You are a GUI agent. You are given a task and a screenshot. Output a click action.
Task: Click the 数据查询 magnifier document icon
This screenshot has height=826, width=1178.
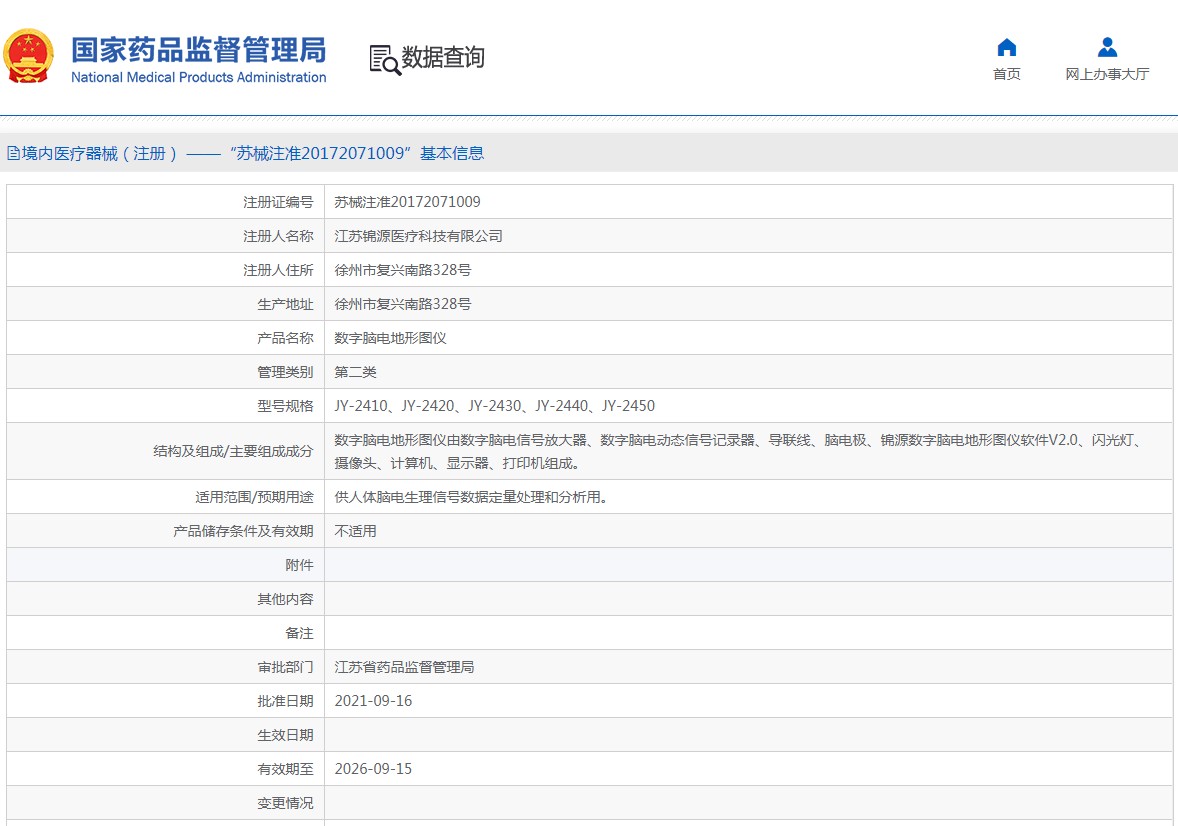pos(384,59)
